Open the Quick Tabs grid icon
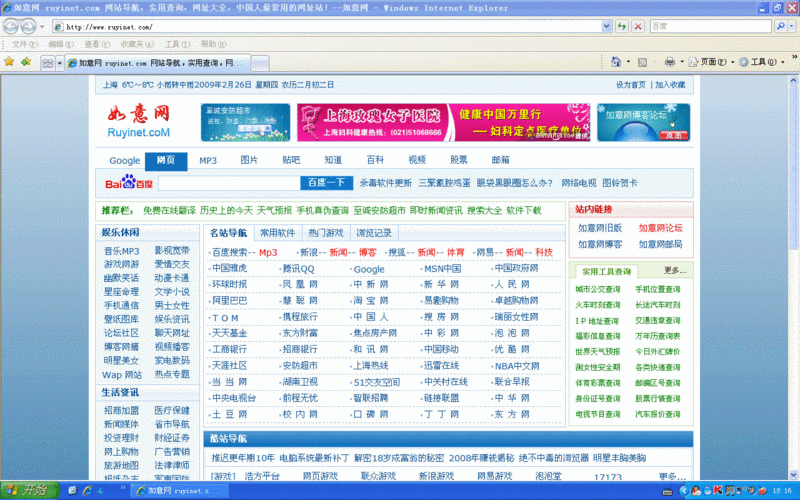The width and height of the screenshot is (800, 500). (x=47, y=63)
